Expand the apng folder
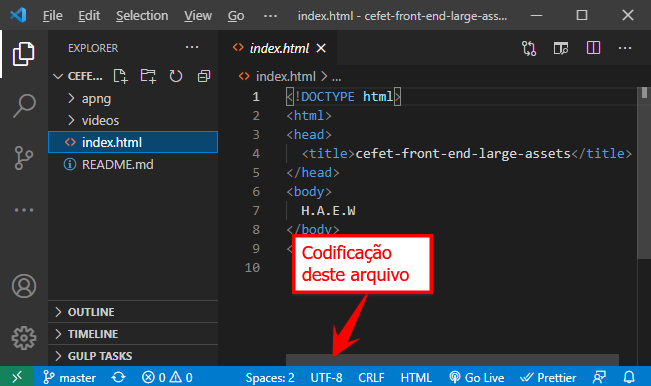This screenshot has width=651, height=386. pyautogui.click(x=133, y=98)
